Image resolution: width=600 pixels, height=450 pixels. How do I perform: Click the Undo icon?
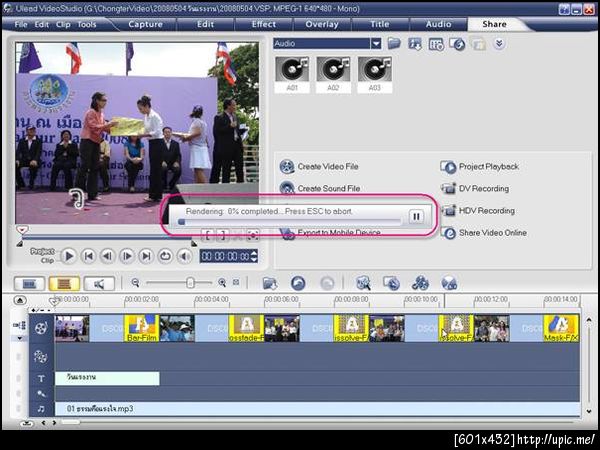[x=298, y=284]
